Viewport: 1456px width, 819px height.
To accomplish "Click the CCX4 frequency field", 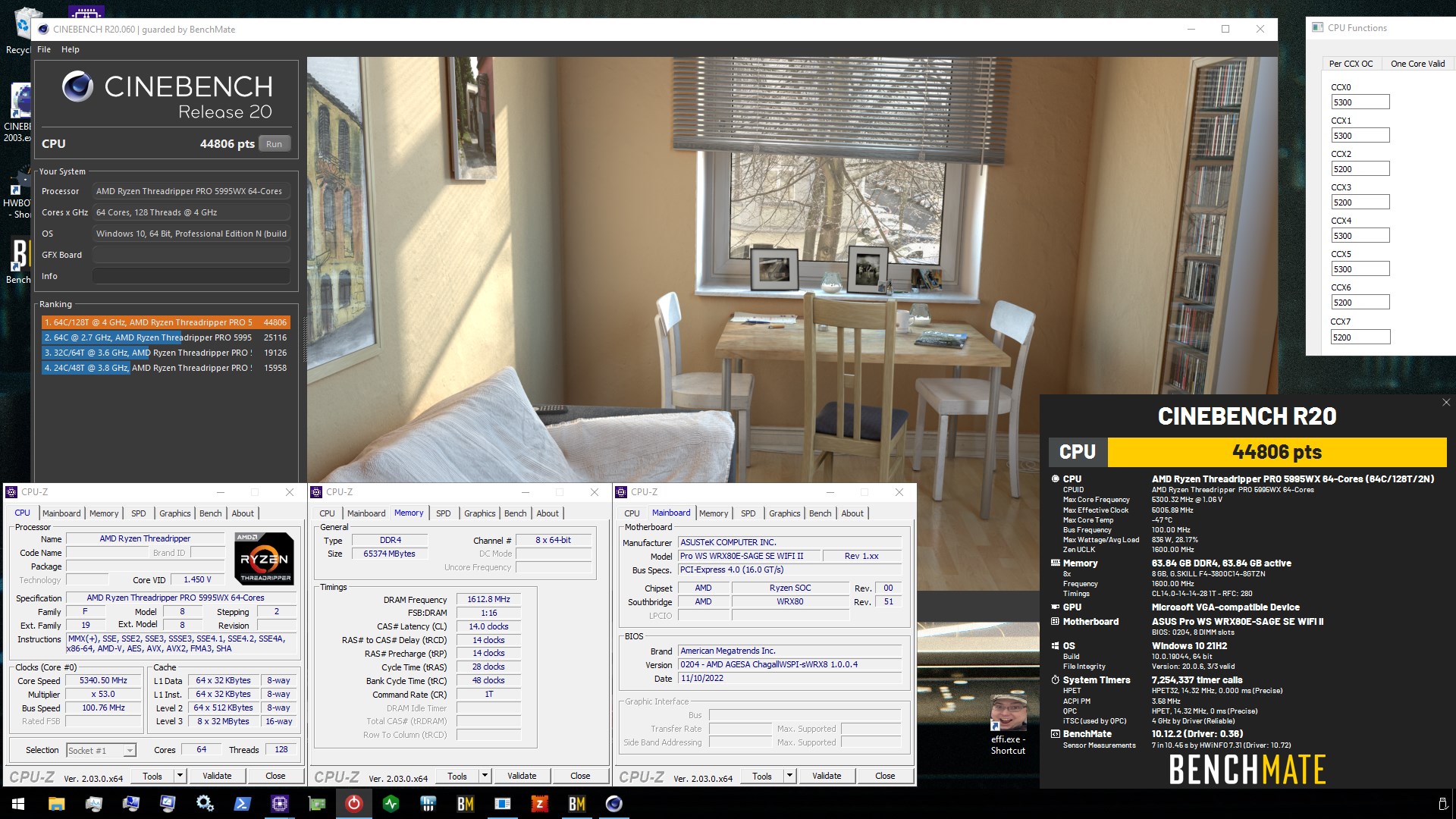I will [x=1360, y=236].
